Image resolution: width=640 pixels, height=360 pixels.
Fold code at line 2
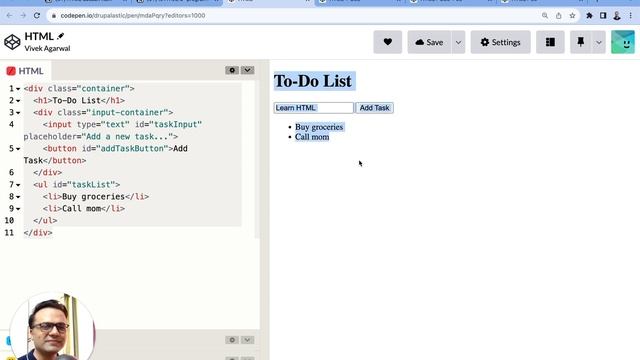click(x=18, y=101)
